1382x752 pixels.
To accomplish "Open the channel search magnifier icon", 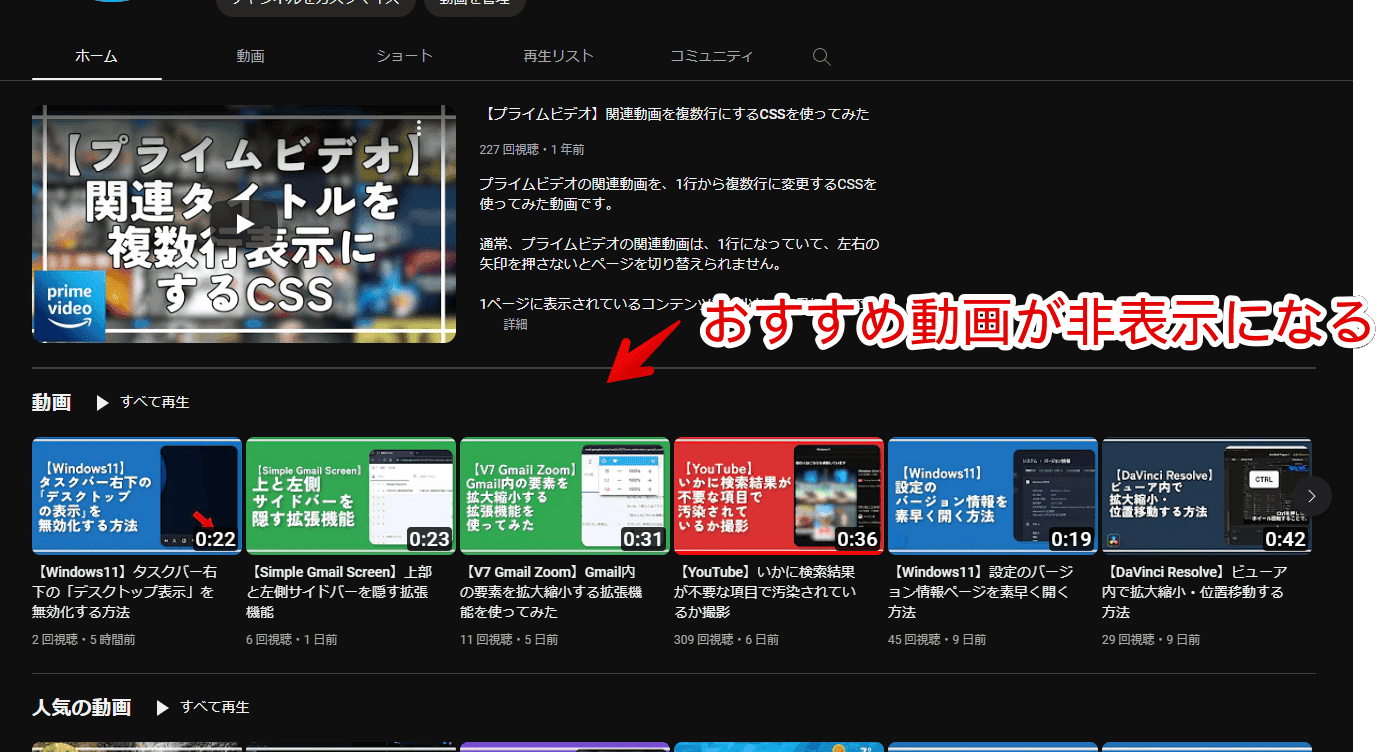I will tap(821, 56).
